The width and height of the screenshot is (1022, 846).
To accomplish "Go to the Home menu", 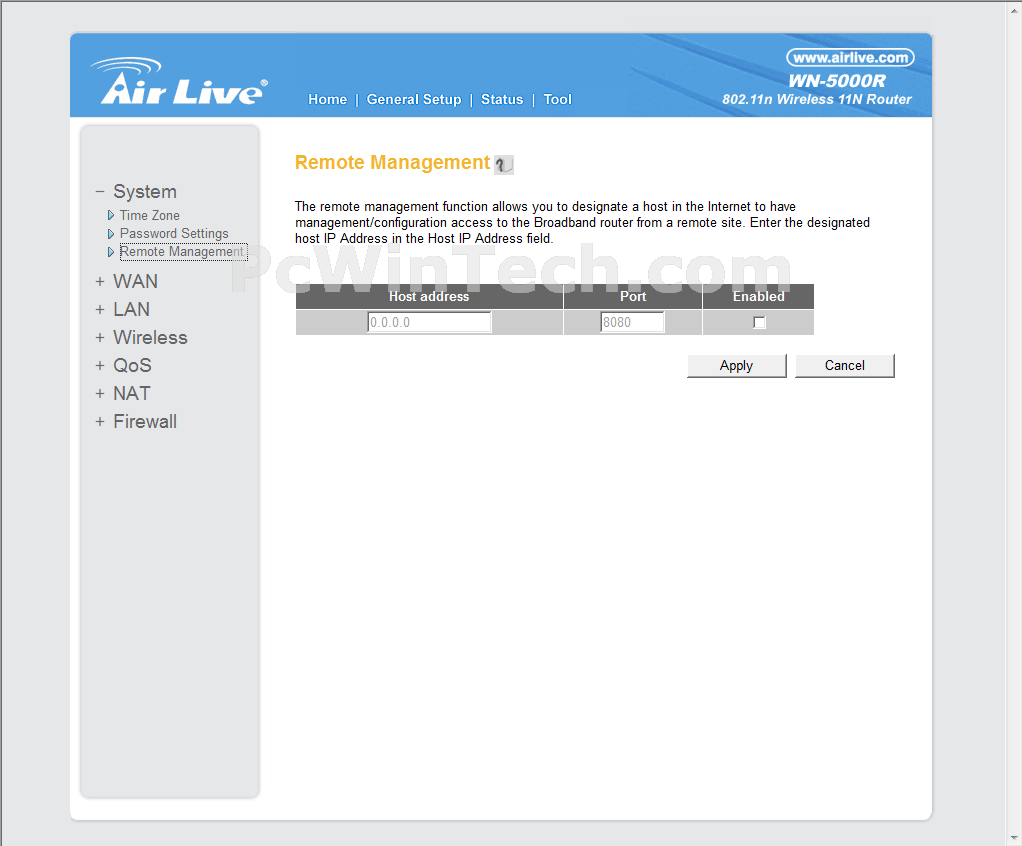I will click(x=327, y=100).
